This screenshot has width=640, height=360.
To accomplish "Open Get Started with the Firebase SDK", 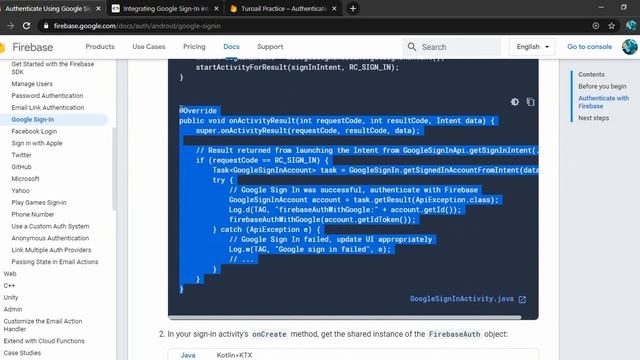I will click(53, 68).
